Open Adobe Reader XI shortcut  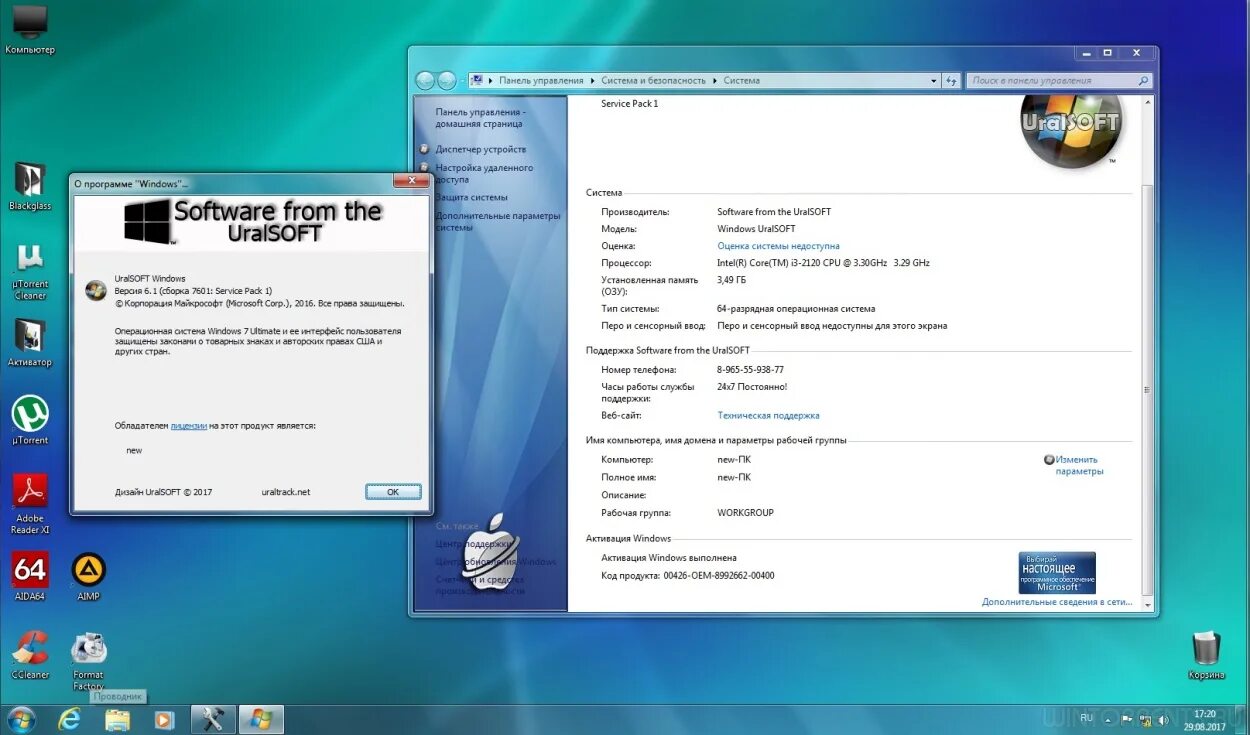point(29,503)
